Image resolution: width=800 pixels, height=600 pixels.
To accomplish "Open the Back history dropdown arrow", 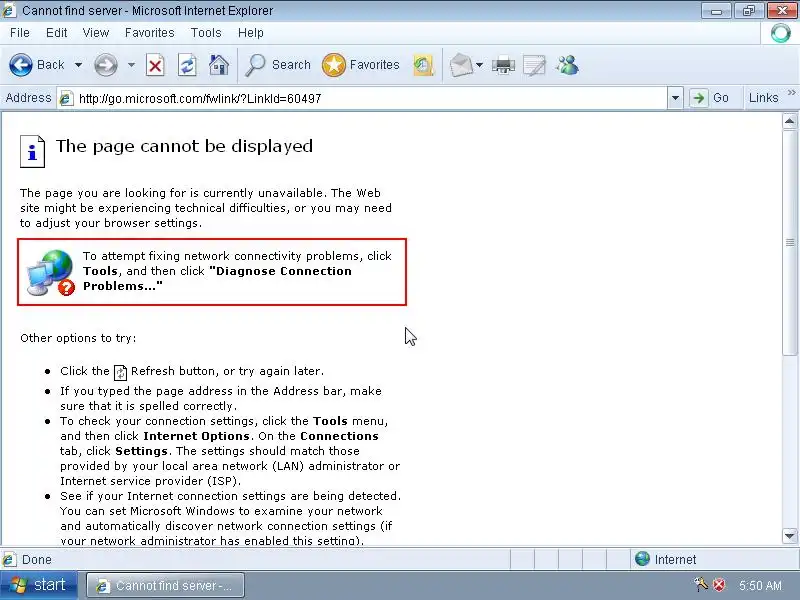I will click(x=78, y=65).
